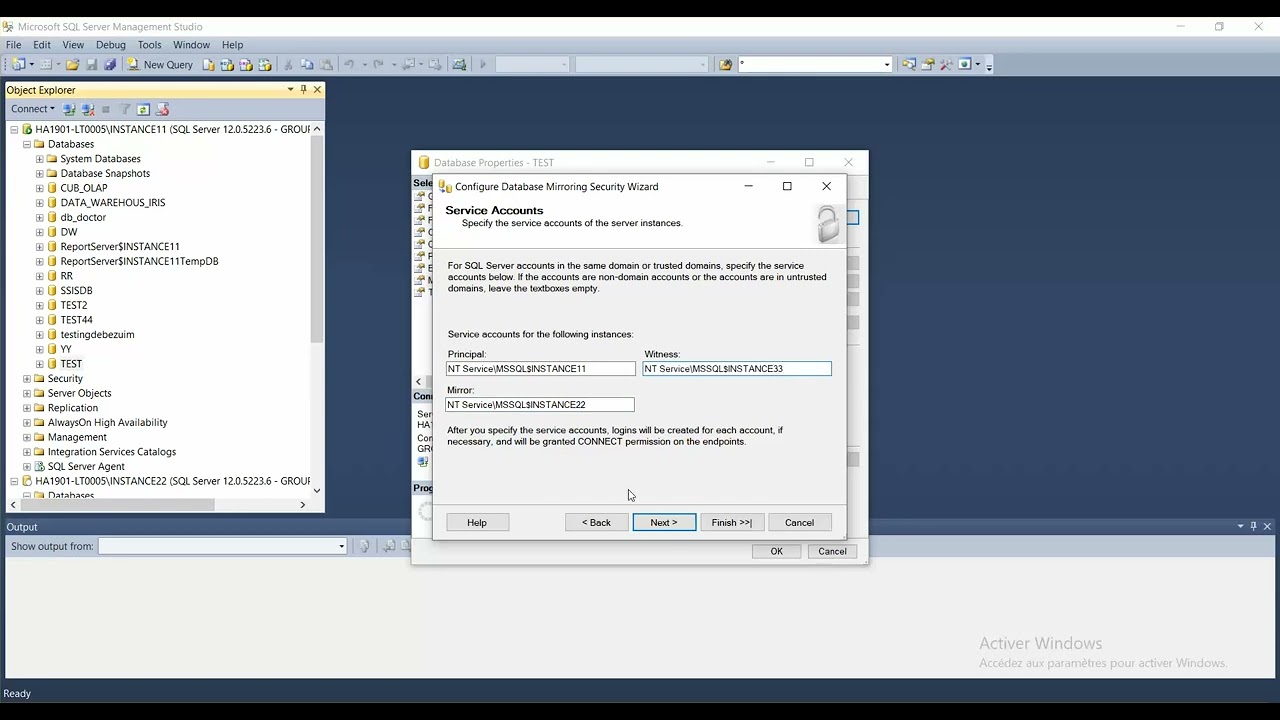Click the Database Engine Query icon

click(208, 64)
